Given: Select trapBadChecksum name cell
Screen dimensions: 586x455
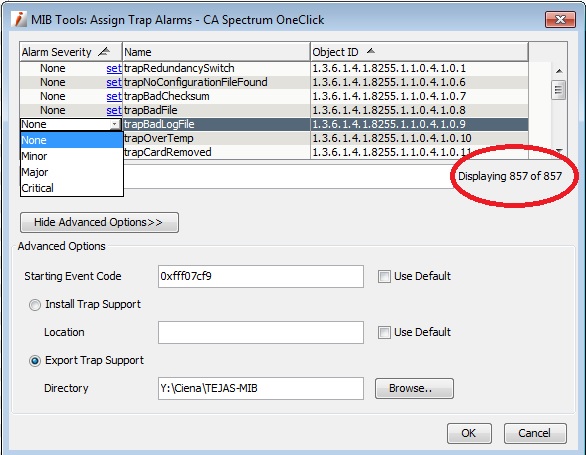Looking at the screenshot, I should click(x=216, y=96).
